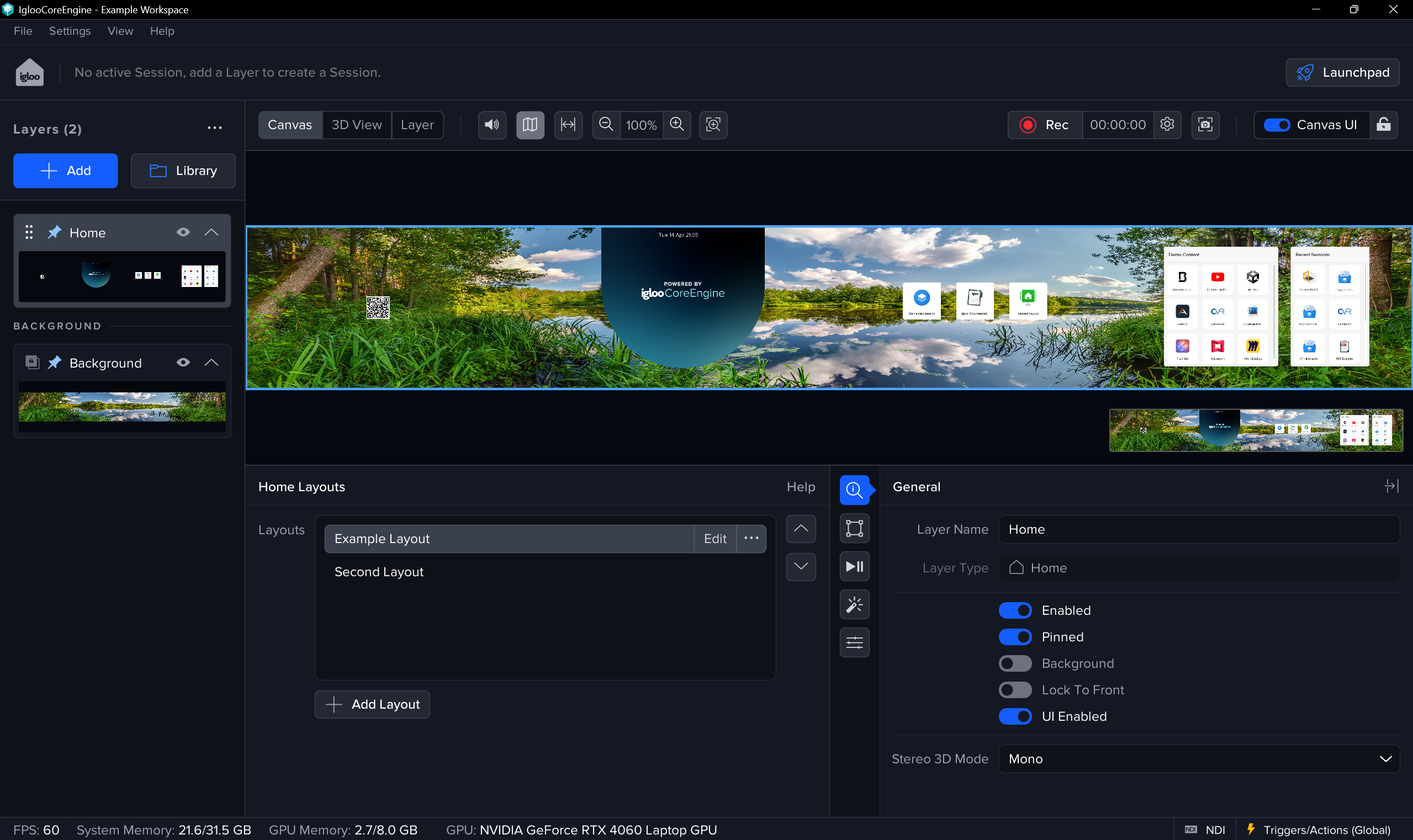Disable the Pinned toggle
The height and width of the screenshot is (840, 1413).
tap(1015, 637)
